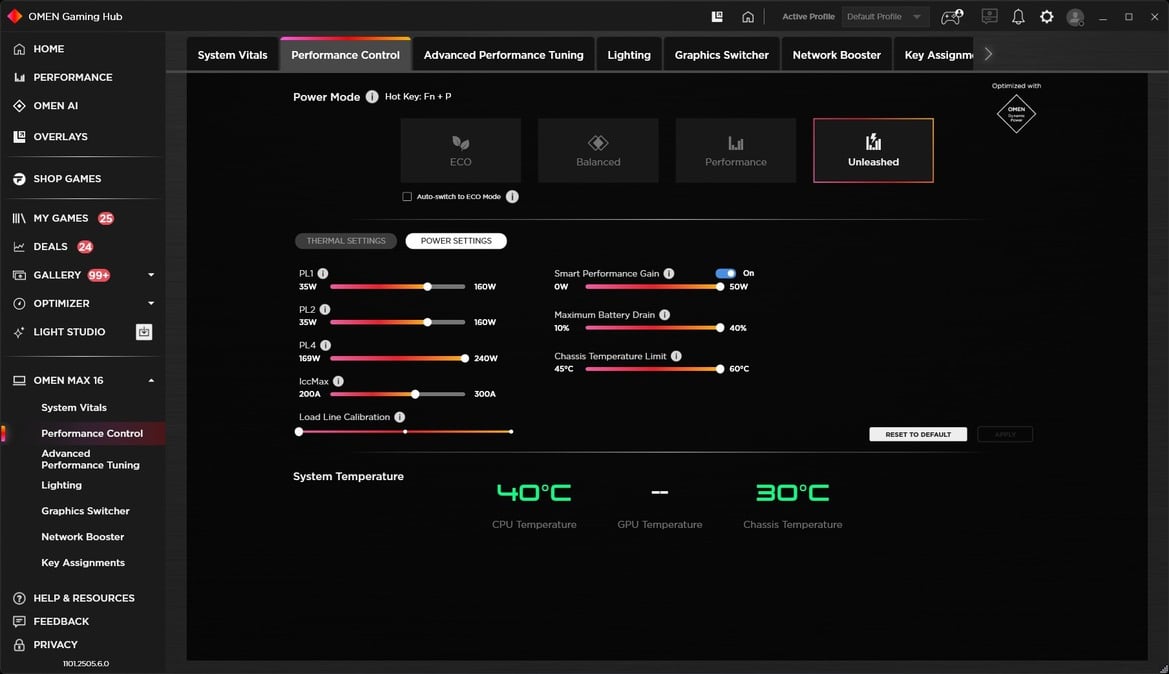Open Lighting in sidebar tree
Image resolution: width=1169 pixels, height=674 pixels.
[x=61, y=485]
